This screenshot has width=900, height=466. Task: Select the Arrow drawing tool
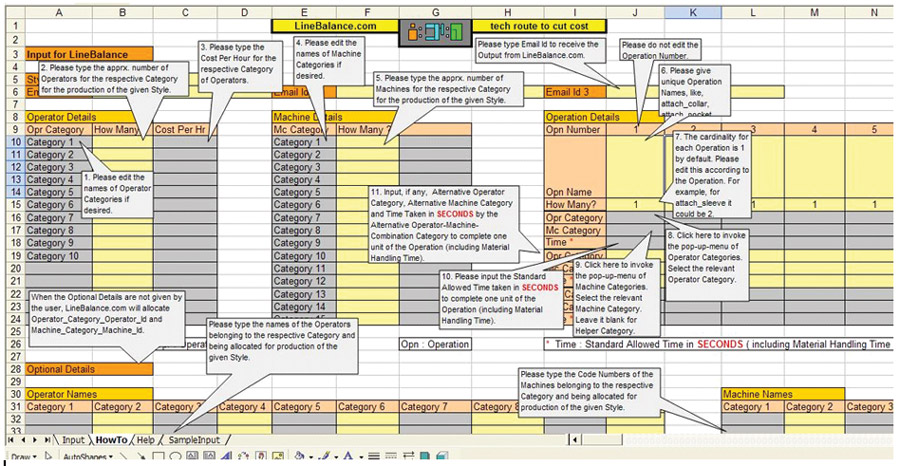[141, 456]
